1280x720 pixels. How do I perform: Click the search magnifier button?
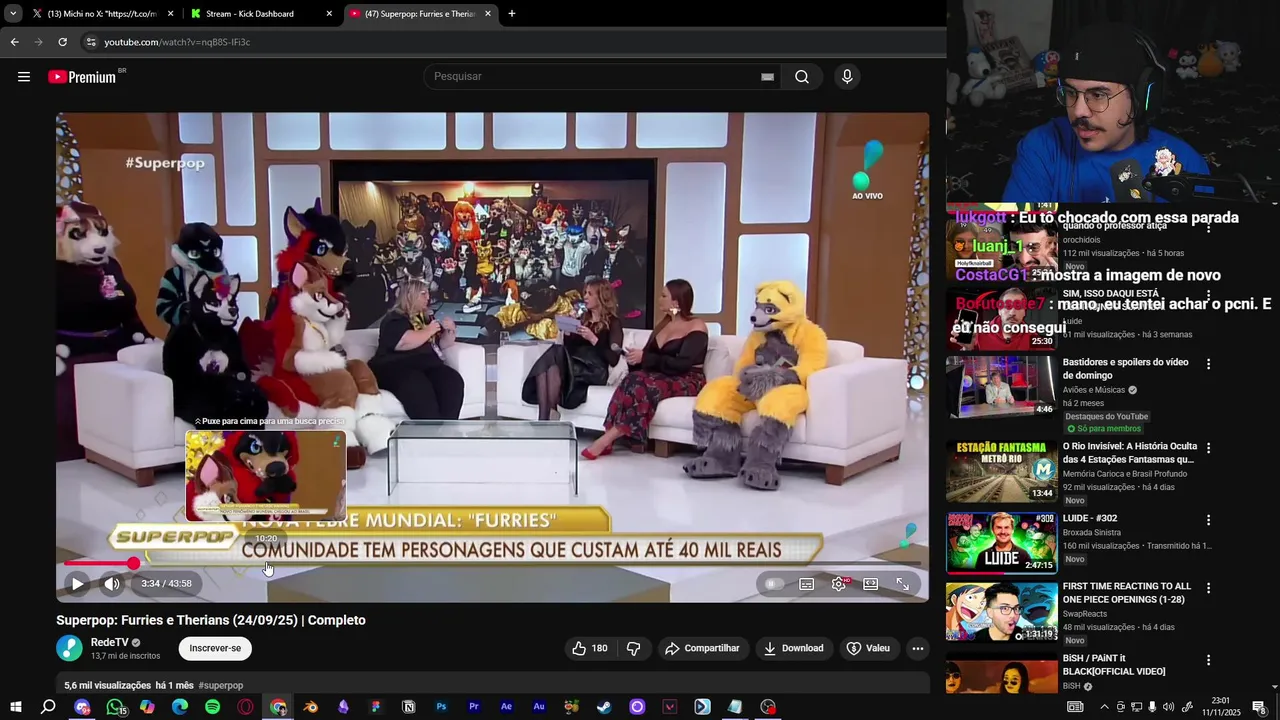coord(802,77)
